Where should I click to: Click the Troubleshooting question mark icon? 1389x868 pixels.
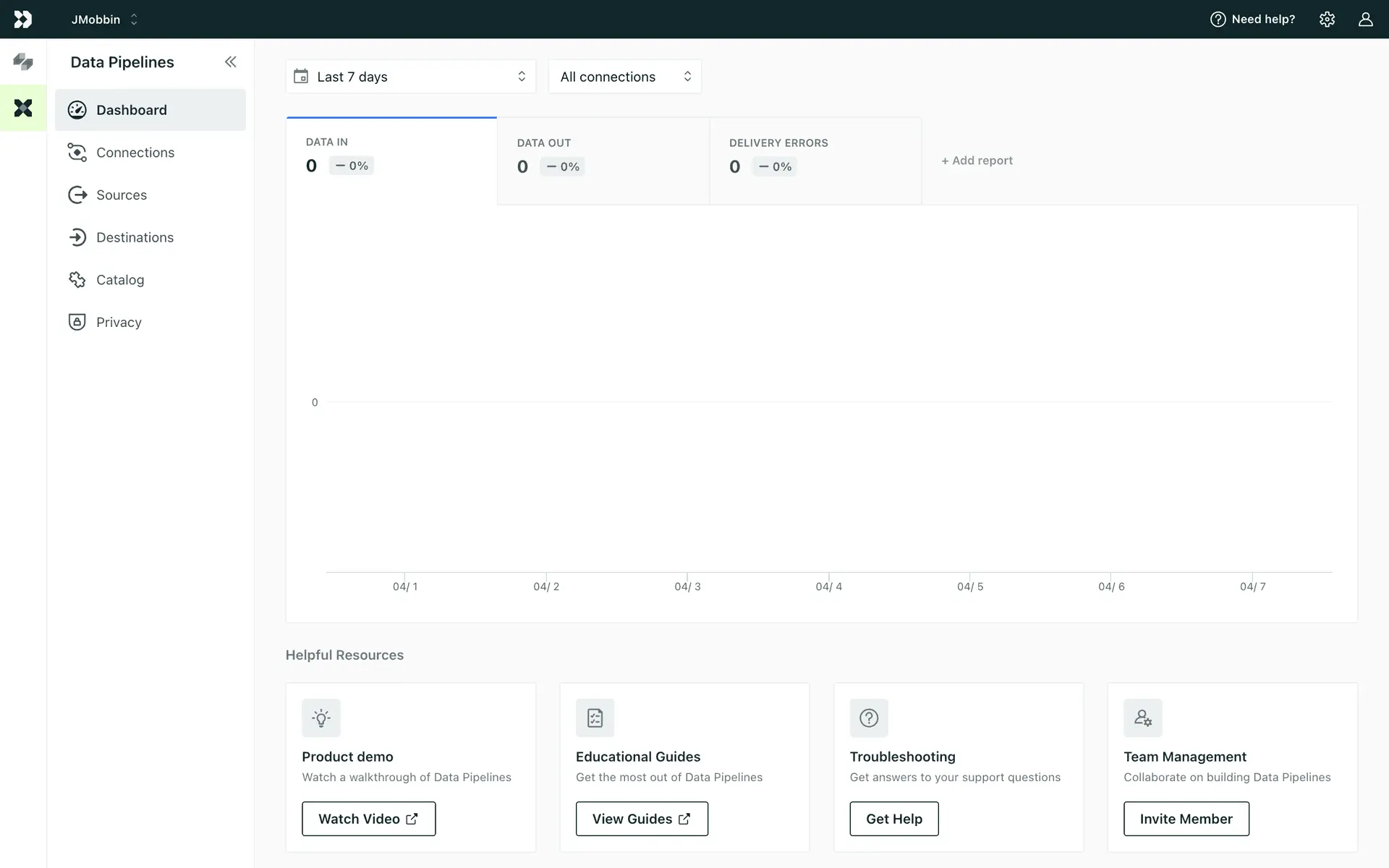868,718
